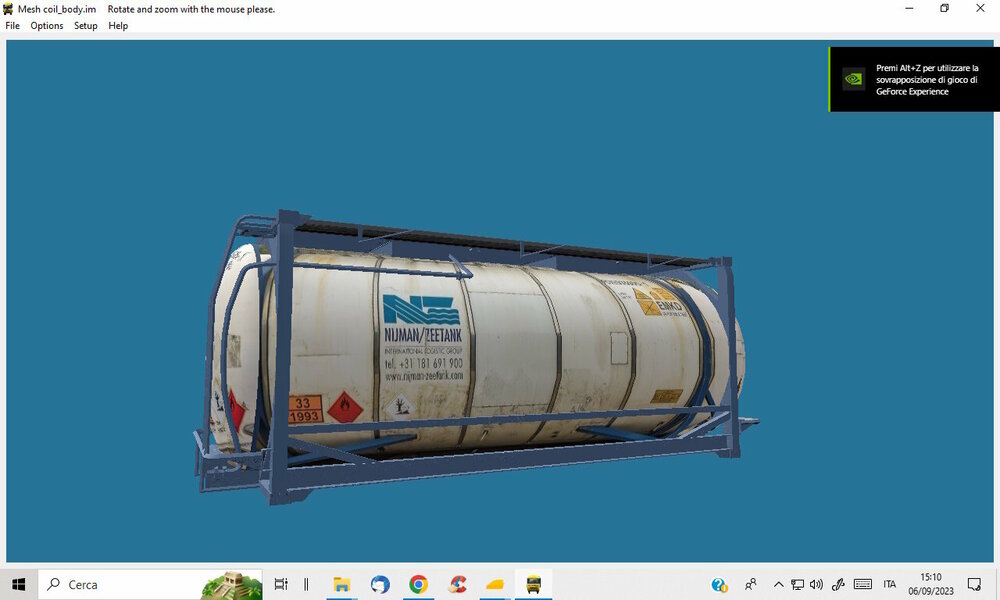The image size is (1000, 600).
Task: Open the File menu
Action: 12,26
